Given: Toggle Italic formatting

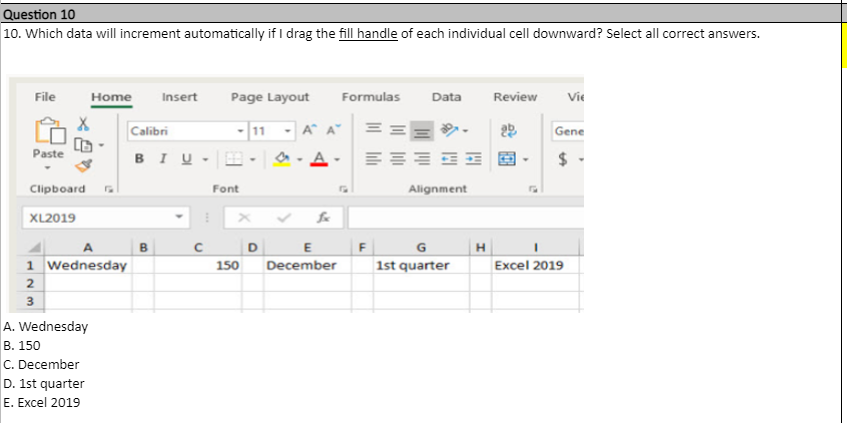Looking at the screenshot, I should pos(162,159).
